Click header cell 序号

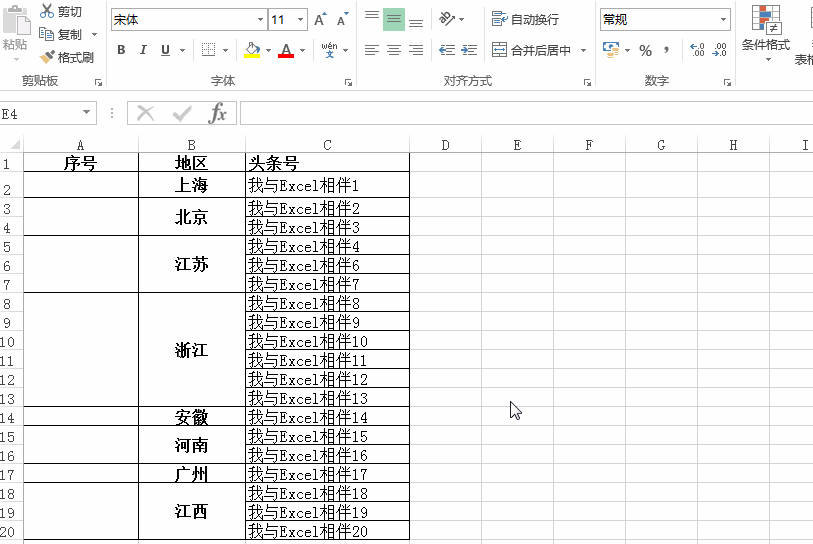[x=81, y=163]
